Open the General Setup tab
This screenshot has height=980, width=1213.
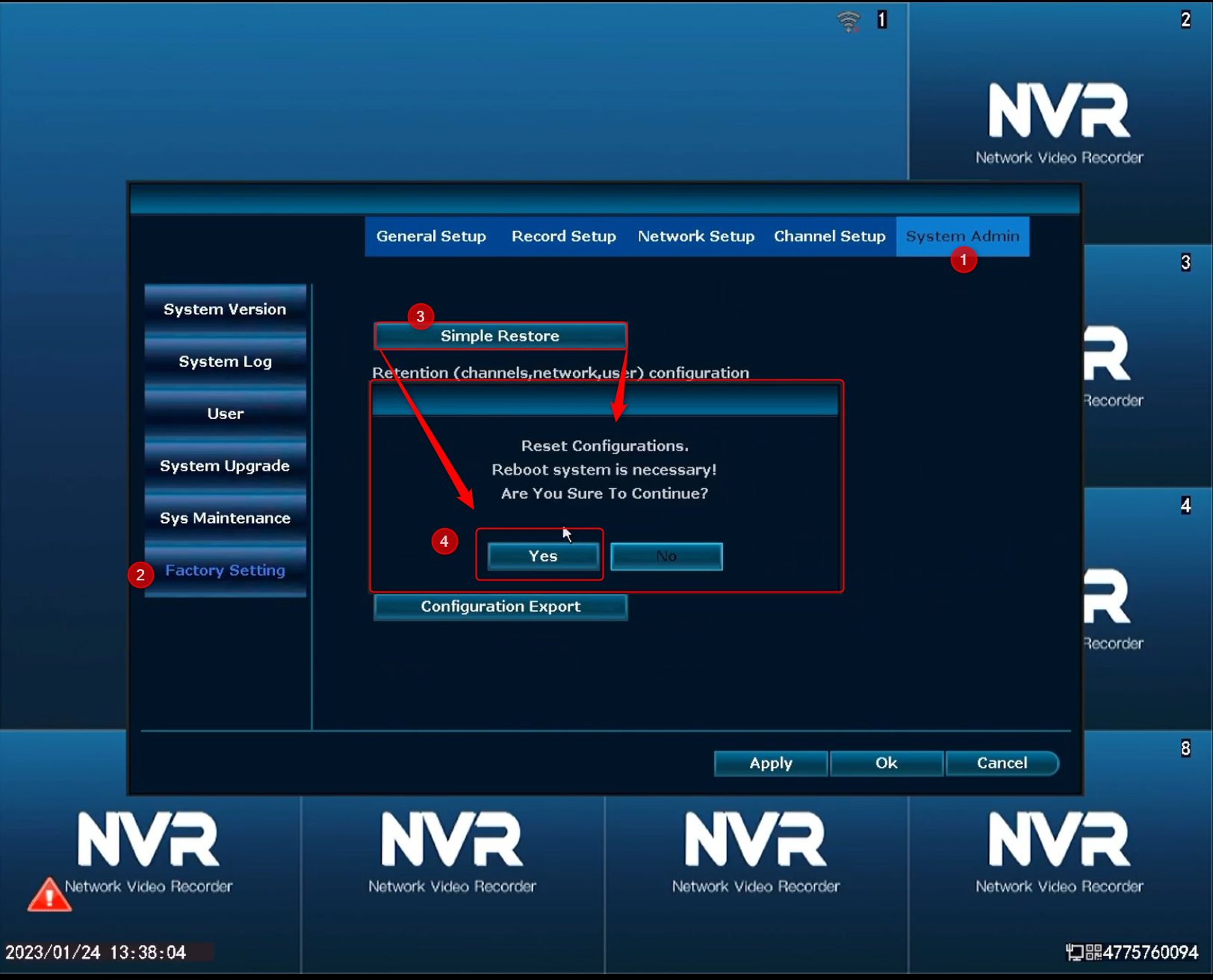pos(431,237)
